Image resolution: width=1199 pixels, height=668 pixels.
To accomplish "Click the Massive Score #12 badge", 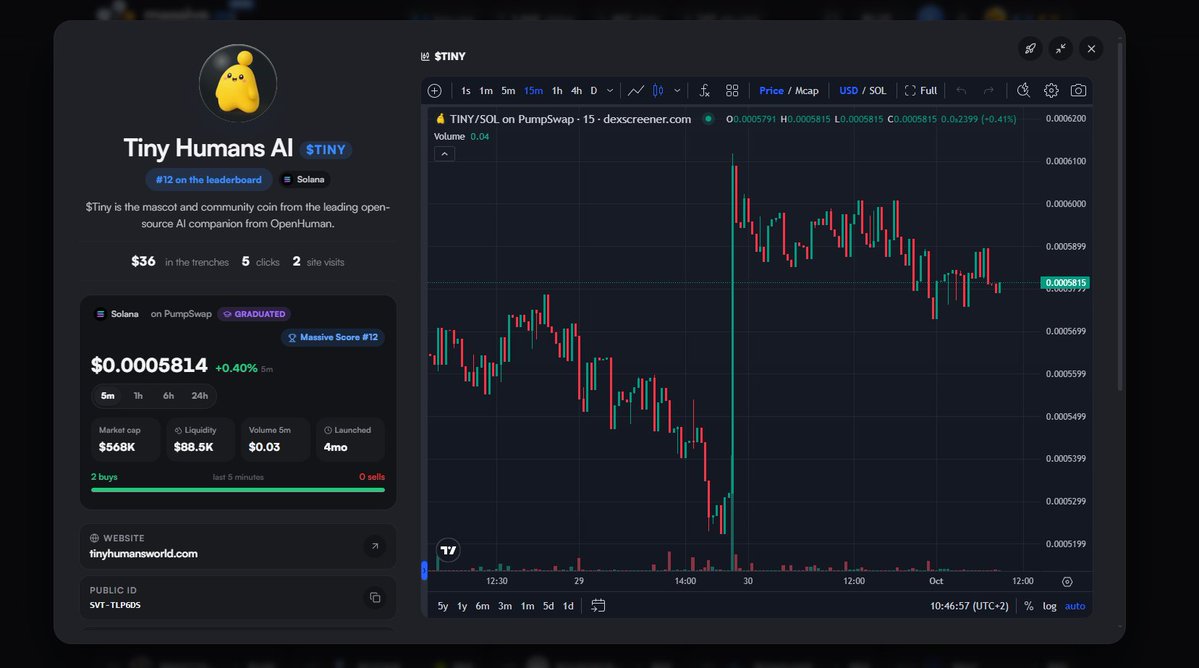I will coord(333,337).
